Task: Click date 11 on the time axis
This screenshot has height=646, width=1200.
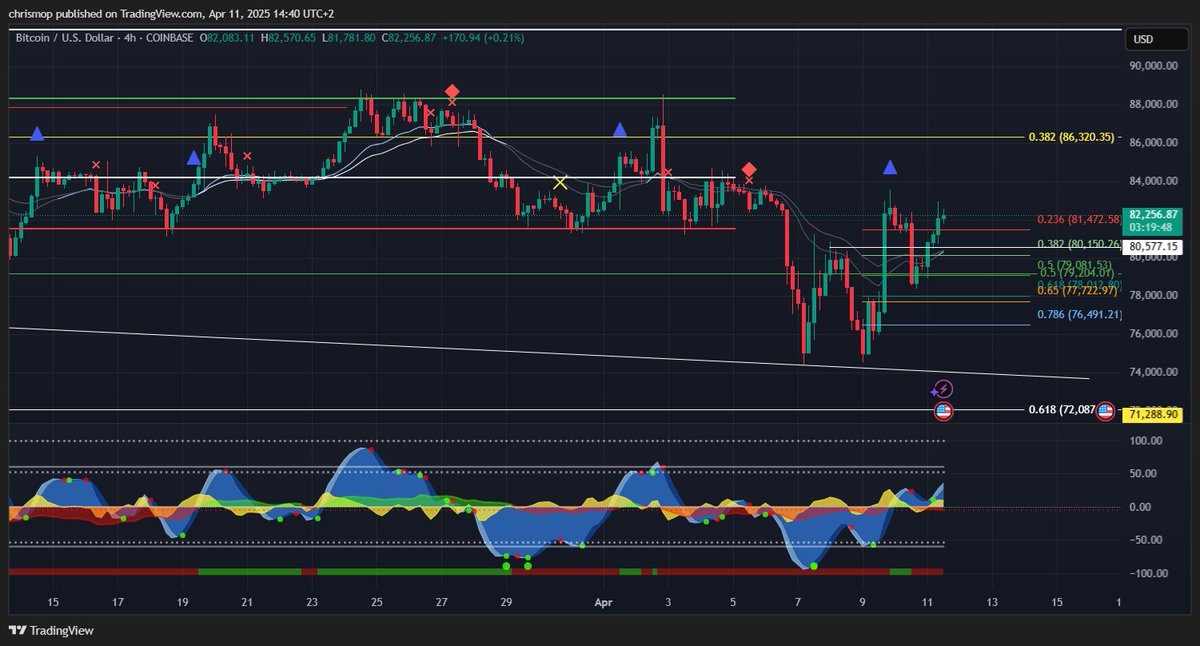Action: pyautogui.click(x=927, y=603)
